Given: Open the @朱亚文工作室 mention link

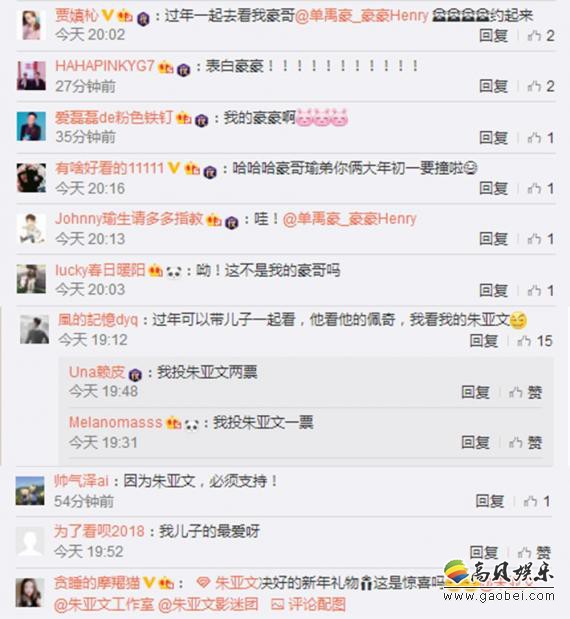Looking at the screenshot, I should tap(103, 605).
